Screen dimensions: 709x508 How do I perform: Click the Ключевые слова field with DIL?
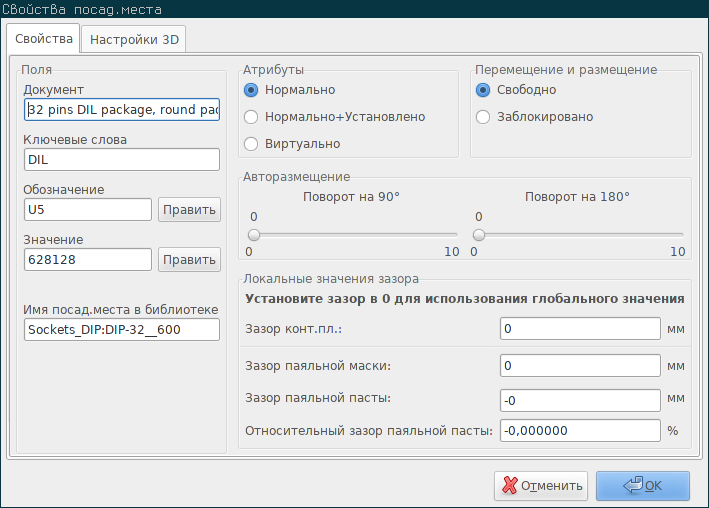tap(122, 160)
